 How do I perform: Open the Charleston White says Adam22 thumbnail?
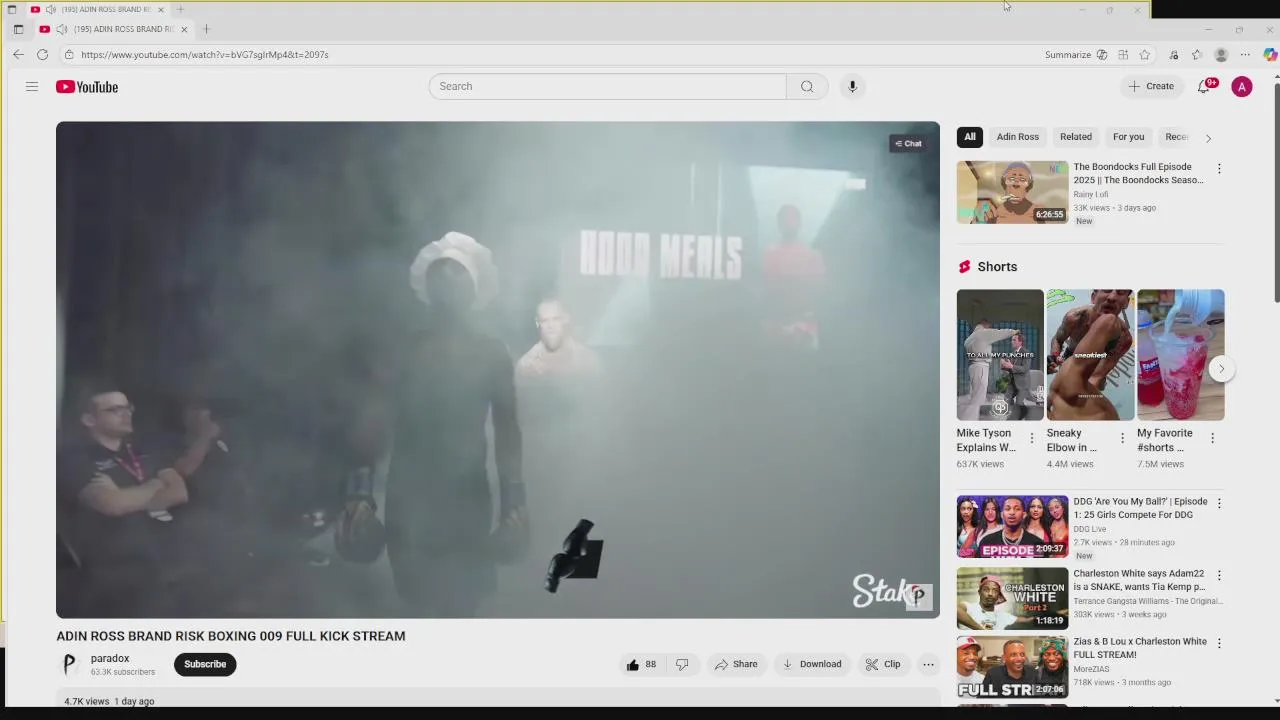(1012, 598)
